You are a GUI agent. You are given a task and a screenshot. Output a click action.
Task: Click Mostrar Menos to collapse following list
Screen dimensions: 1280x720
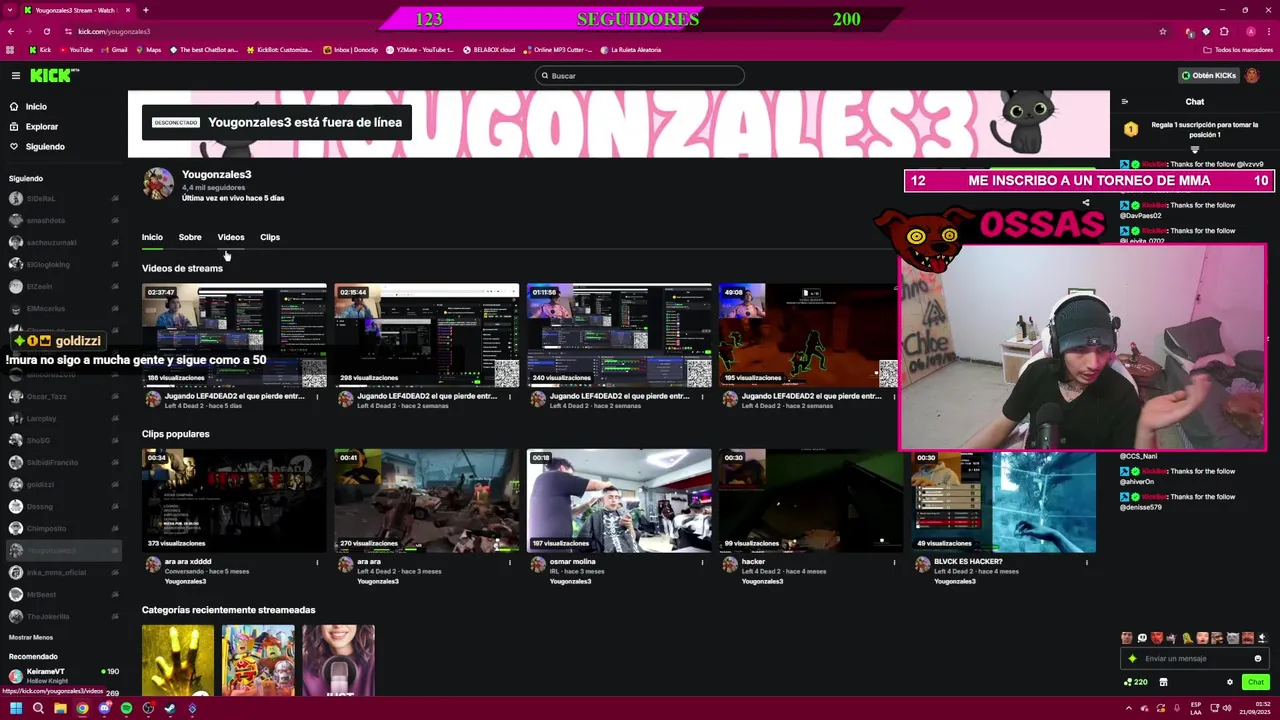(x=31, y=638)
